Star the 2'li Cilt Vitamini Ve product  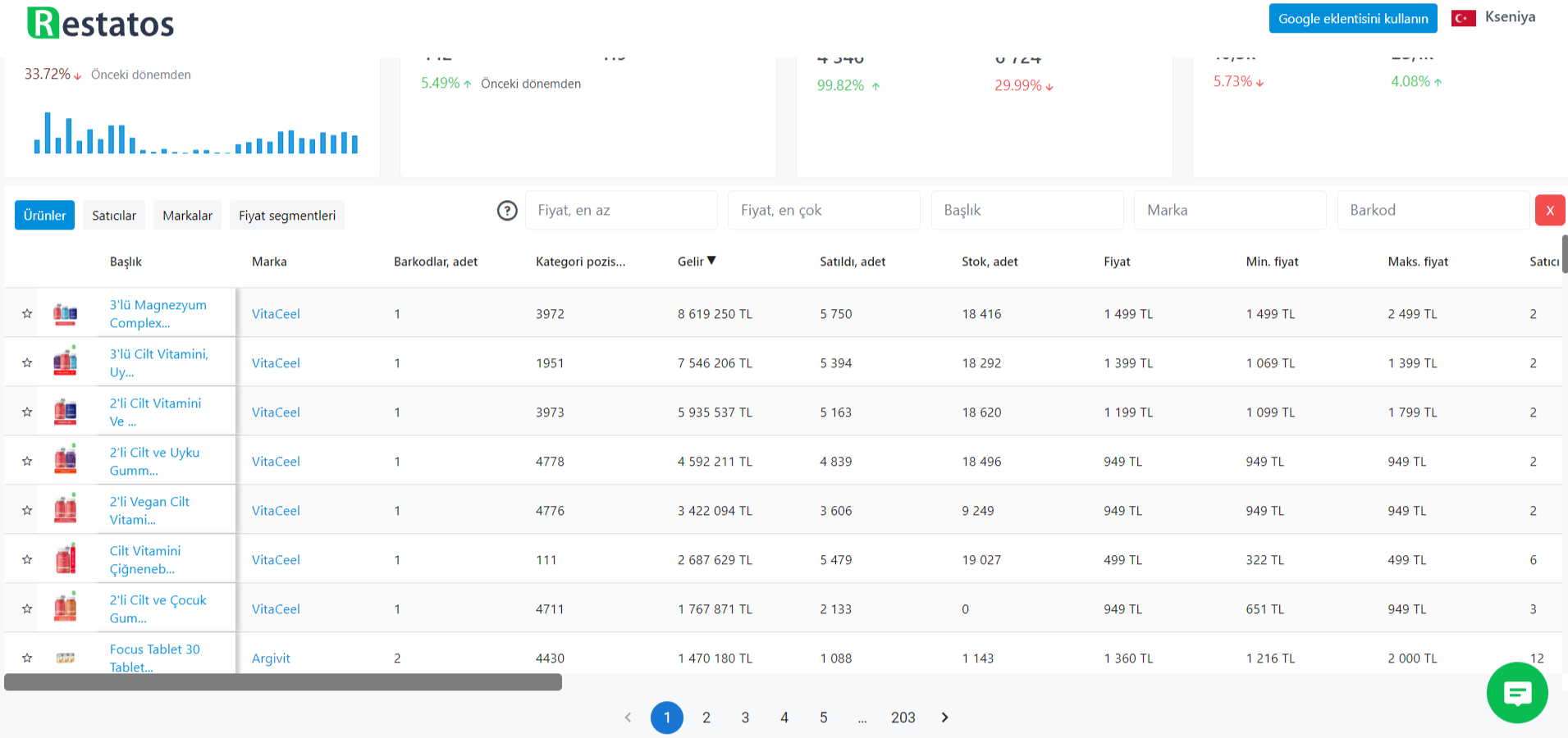[x=27, y=412]
